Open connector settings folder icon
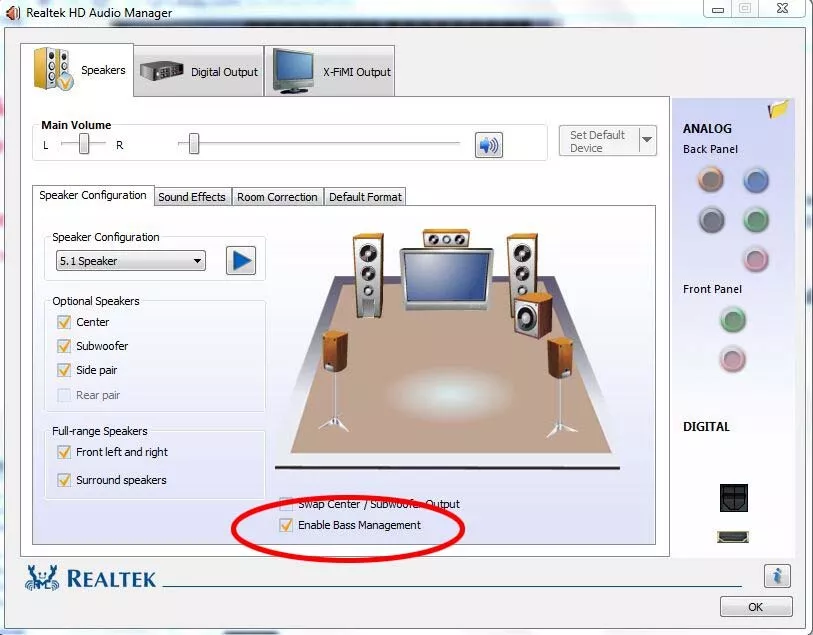813x635 pixels. [x=778, y=108]
